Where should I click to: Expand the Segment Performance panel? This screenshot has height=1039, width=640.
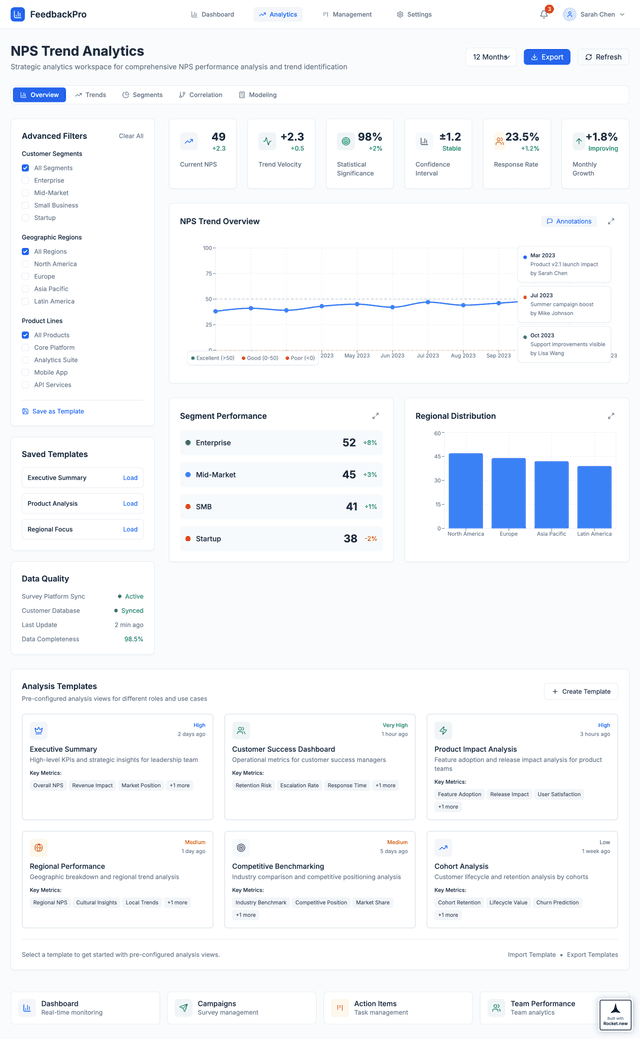pyautogui.click(x=376, y=416)
